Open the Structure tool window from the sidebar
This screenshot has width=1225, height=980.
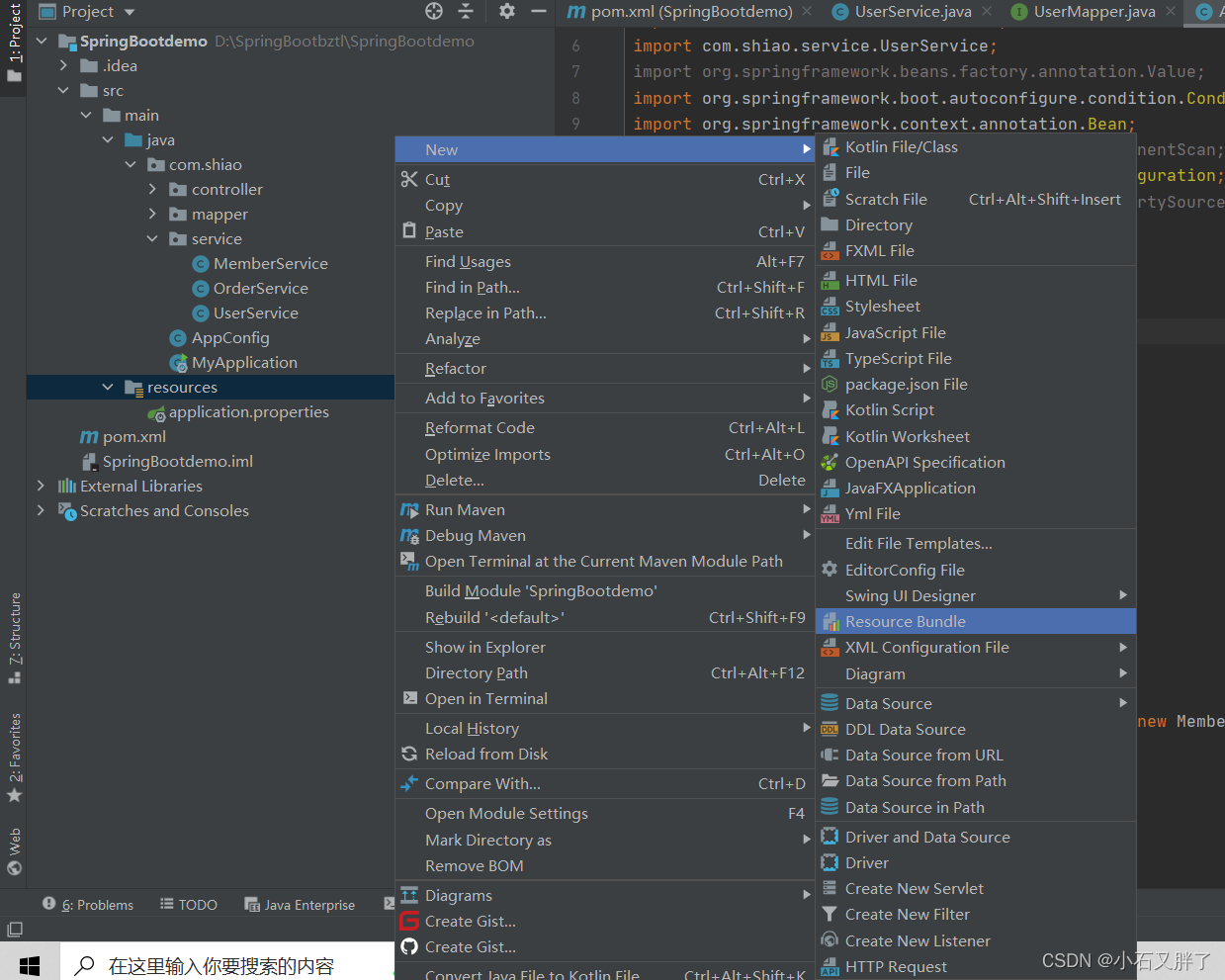pos(14,637)
